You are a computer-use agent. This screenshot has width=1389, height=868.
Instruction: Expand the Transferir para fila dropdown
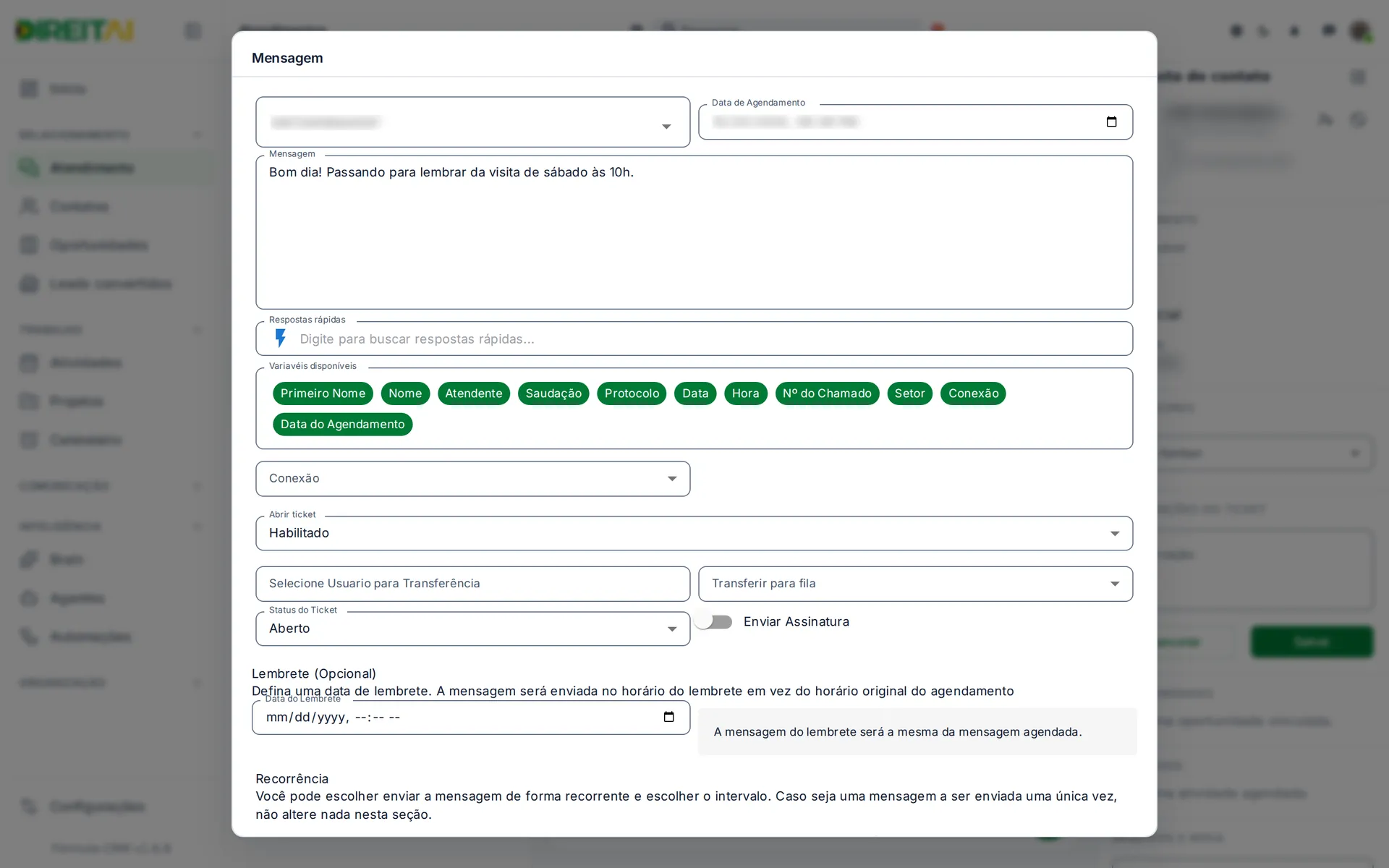point(915,584)
